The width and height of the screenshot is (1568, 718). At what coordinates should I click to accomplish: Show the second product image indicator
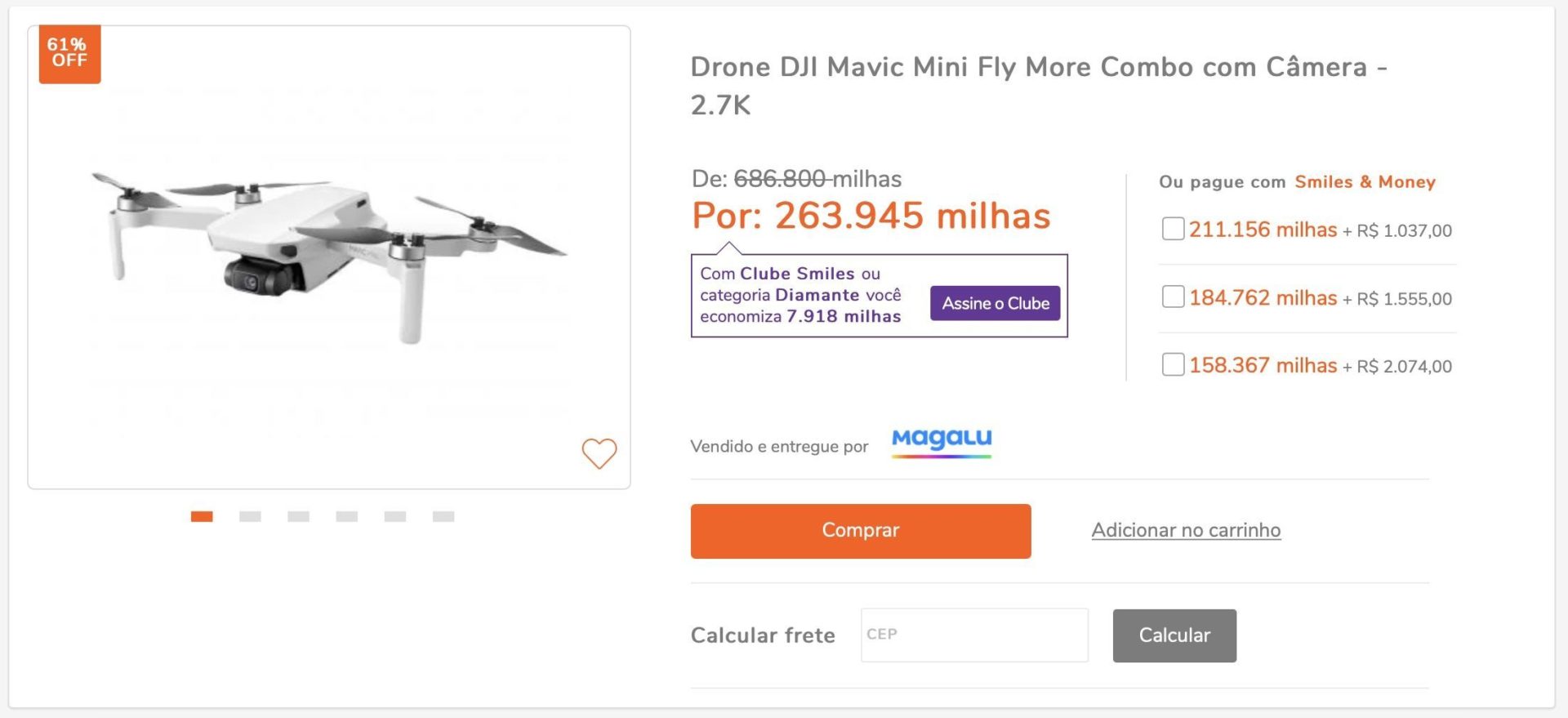click(250, 516)
